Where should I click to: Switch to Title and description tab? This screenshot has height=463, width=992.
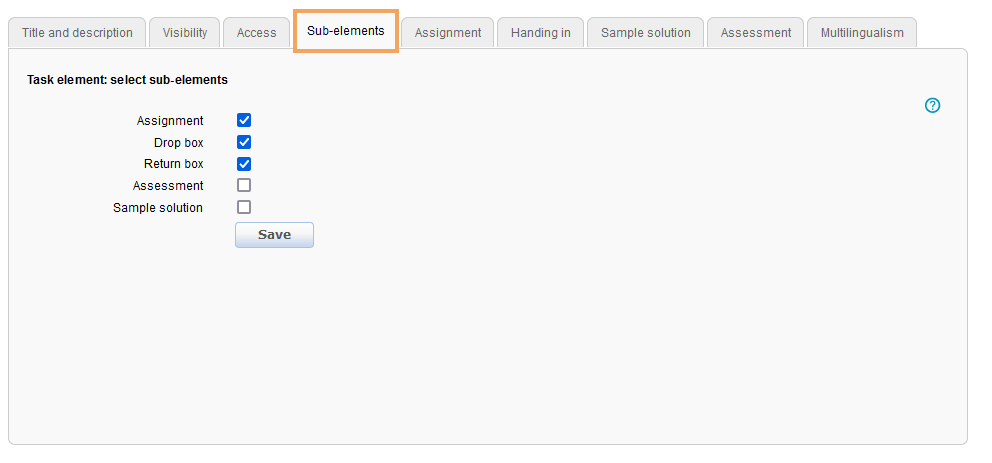point(77,33)
